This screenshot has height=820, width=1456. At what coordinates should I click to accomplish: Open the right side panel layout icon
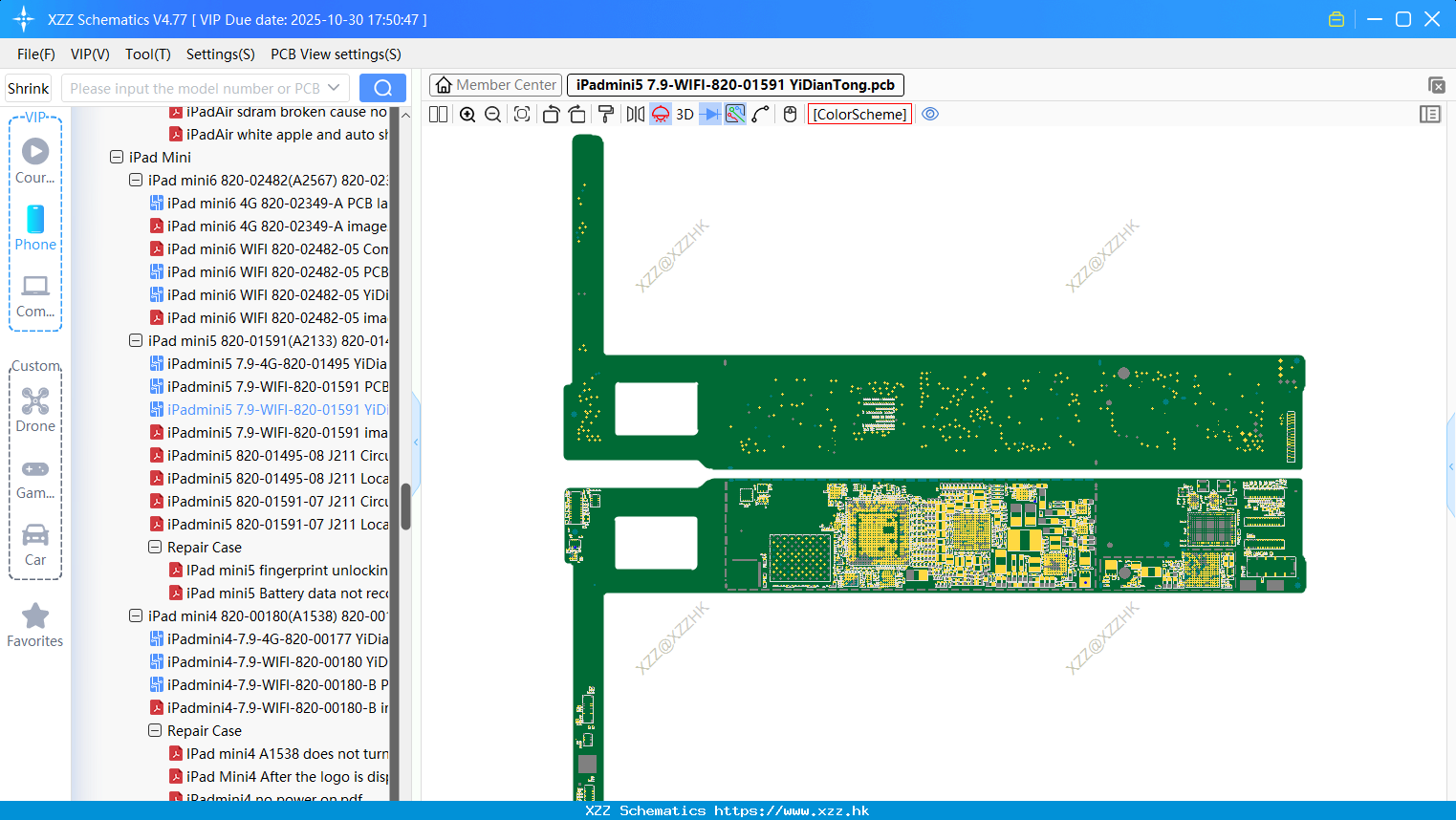tap(1430, 115)
